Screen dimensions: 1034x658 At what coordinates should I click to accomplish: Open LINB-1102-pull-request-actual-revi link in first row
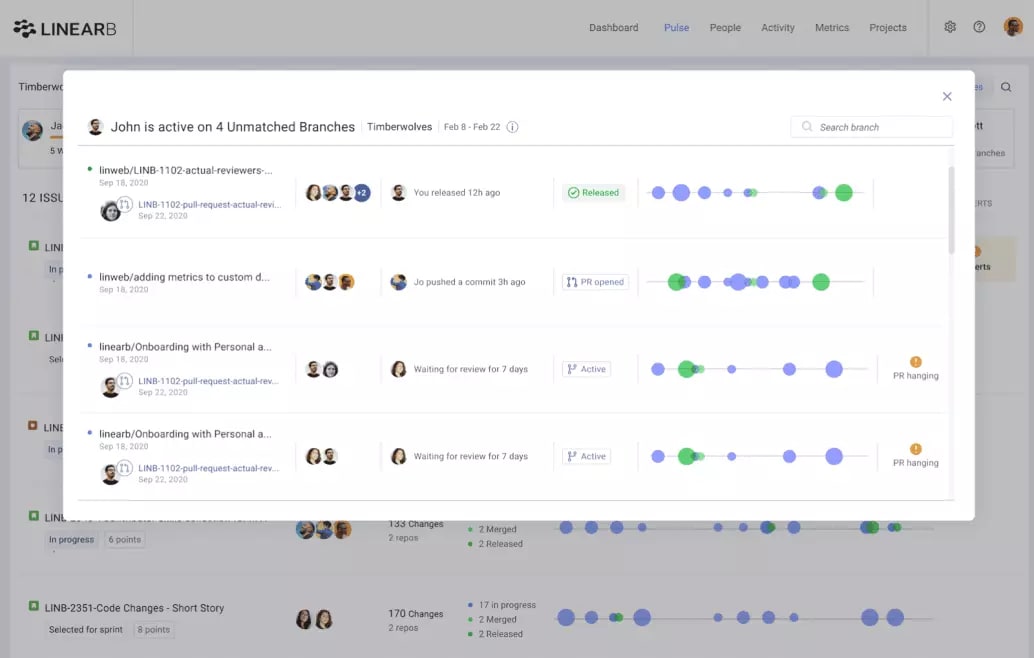[x=210, y=204]
